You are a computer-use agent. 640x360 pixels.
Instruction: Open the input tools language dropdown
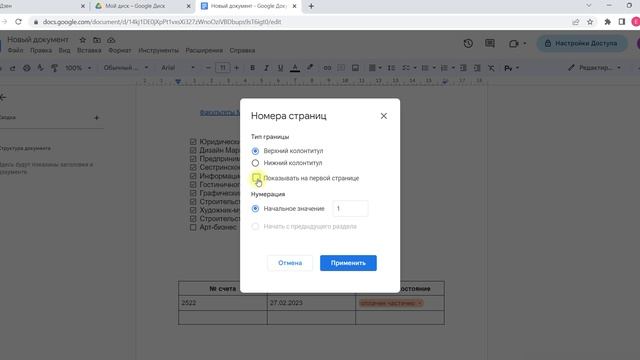tap(511, 68)
